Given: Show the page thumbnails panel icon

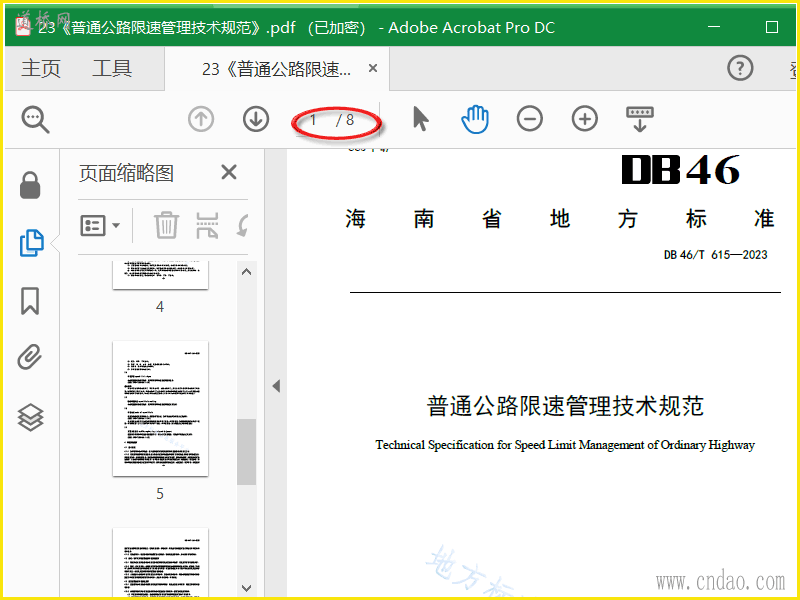Looking at the screenshot, I should [x=31, y=243].
